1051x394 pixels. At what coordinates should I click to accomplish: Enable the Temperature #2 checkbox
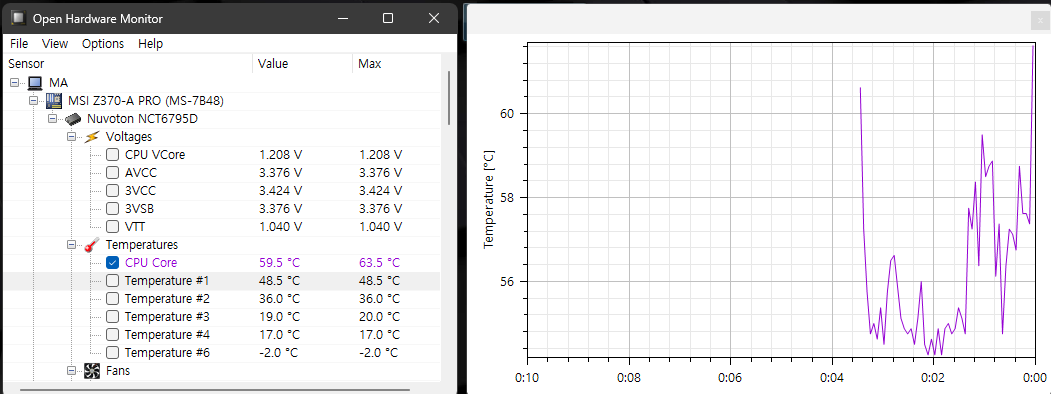[112, 298]
